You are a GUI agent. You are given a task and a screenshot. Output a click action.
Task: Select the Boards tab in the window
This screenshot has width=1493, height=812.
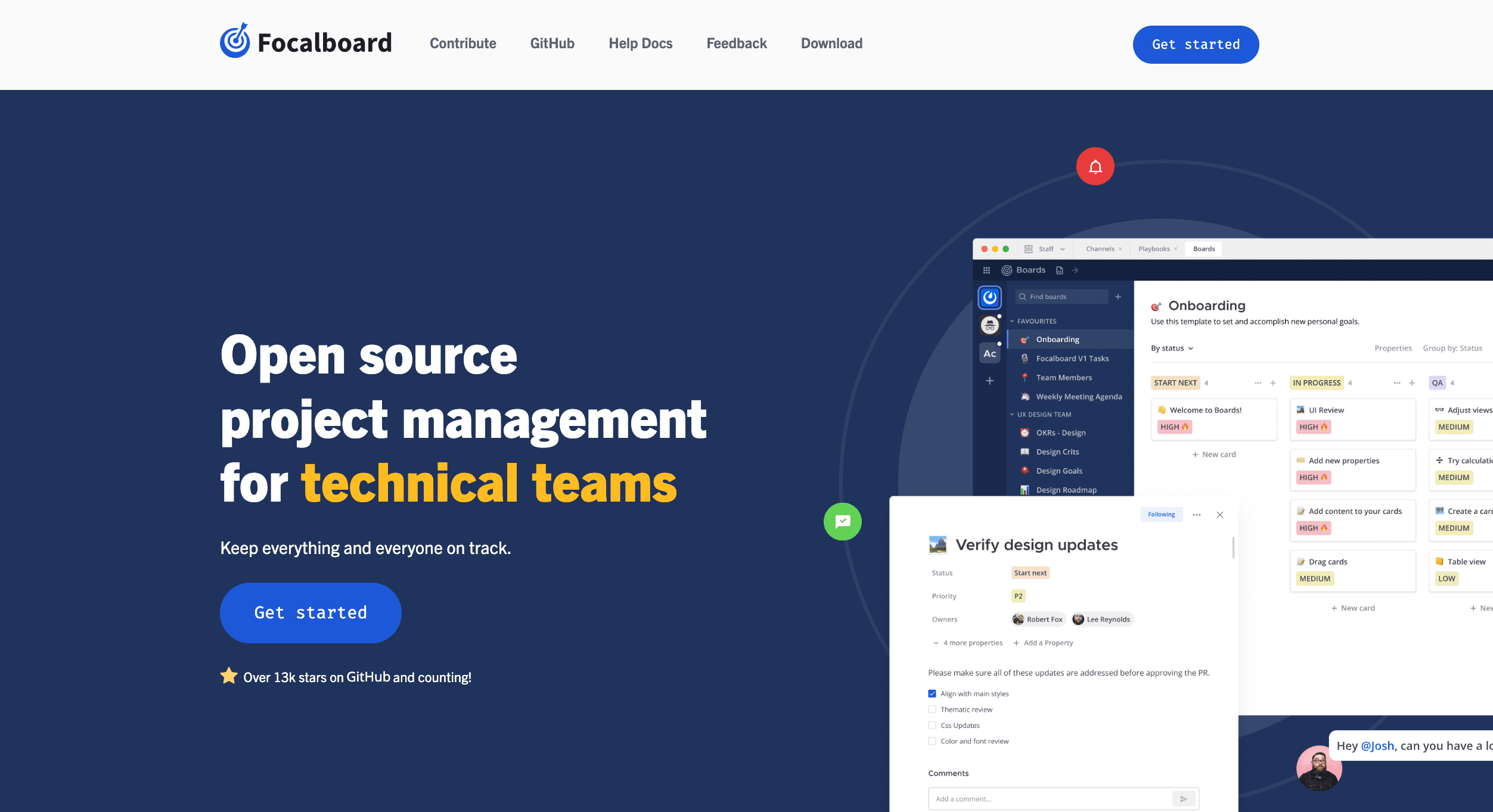[x=1204, y=249]
